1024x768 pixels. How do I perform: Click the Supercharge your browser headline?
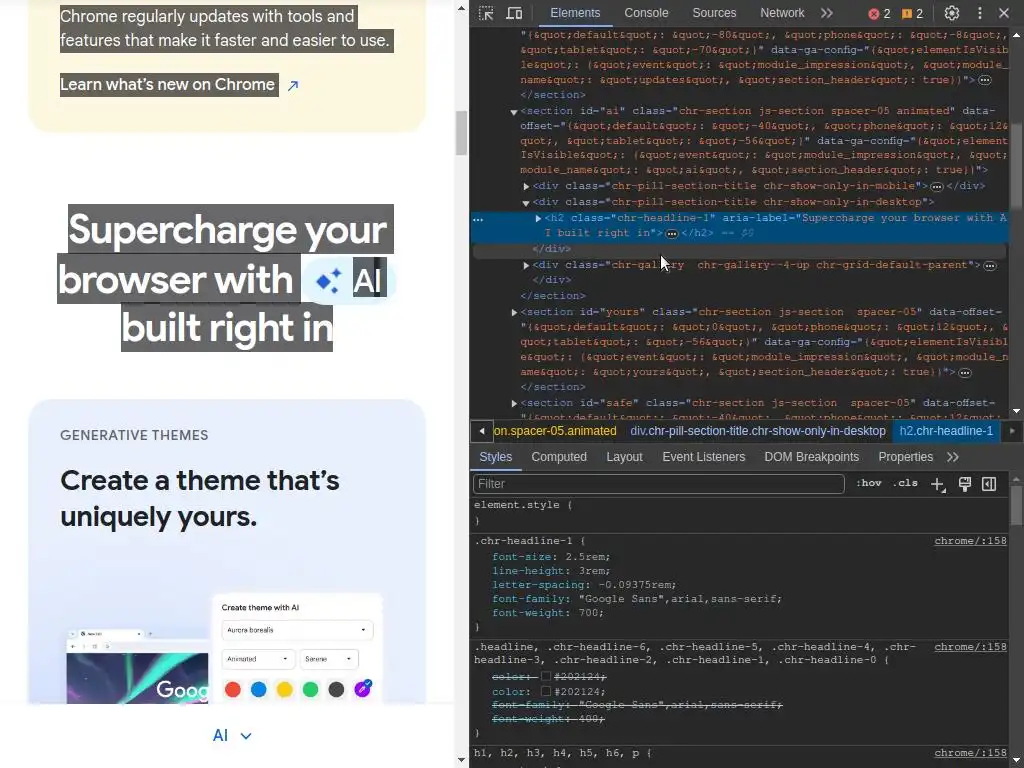coord(227,278)
